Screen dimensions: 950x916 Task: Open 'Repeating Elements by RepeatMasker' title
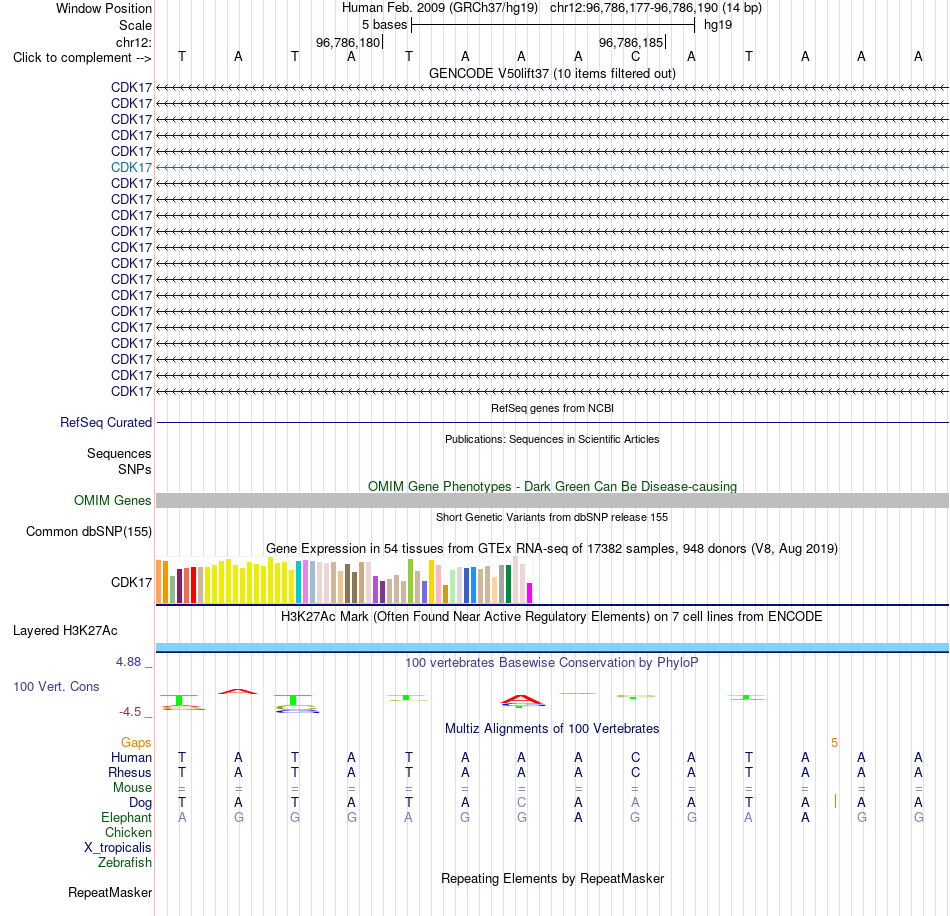(x=552, y=878)
